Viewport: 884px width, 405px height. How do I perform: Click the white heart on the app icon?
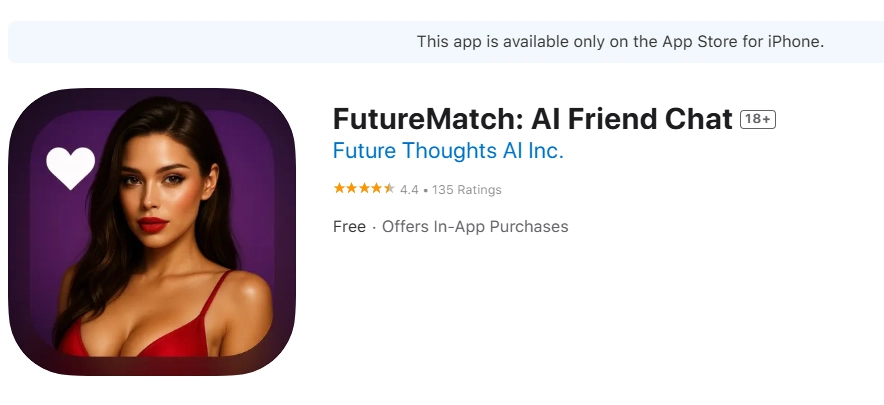[x=70, y=168]
